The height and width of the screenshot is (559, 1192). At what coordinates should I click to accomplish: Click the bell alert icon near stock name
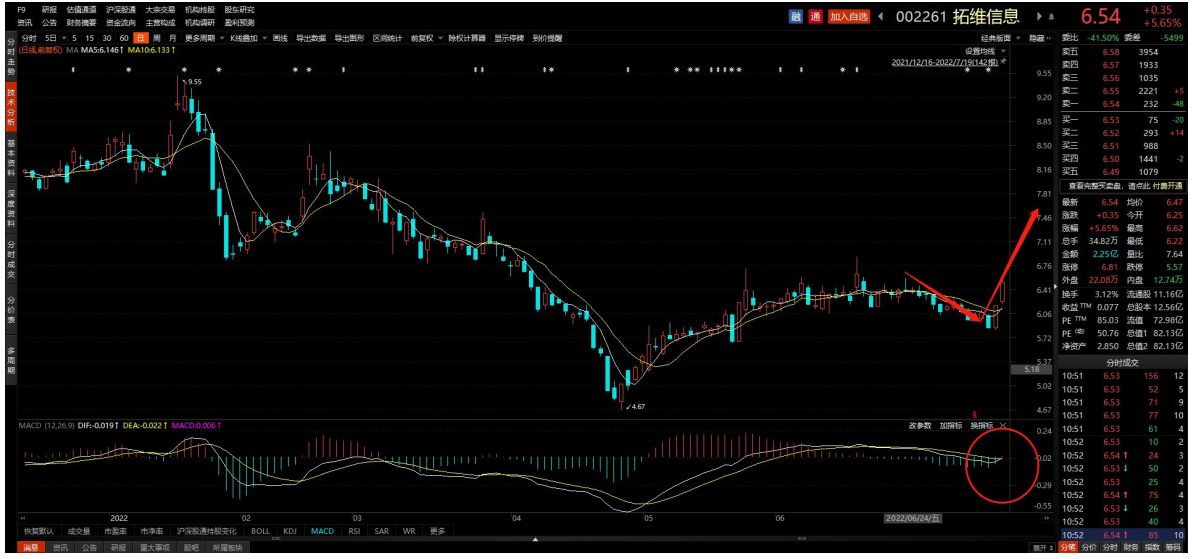[x=1052, y=17]
